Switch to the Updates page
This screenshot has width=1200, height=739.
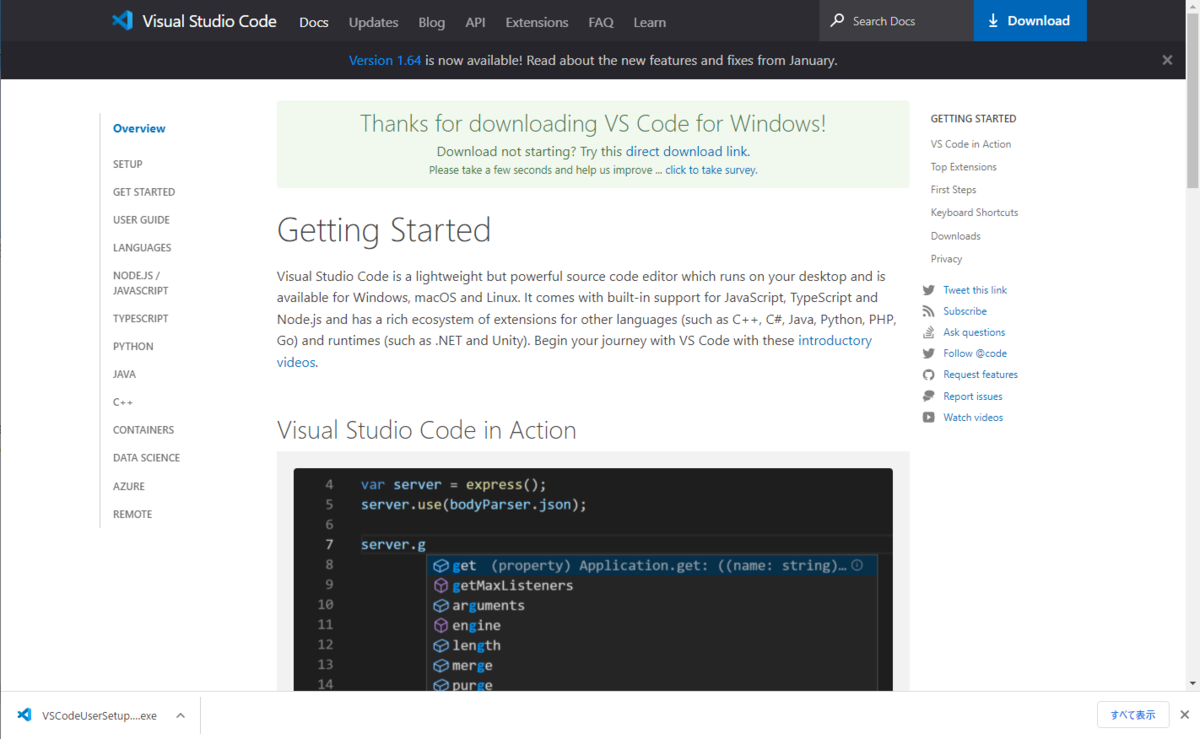pos(373,22)
